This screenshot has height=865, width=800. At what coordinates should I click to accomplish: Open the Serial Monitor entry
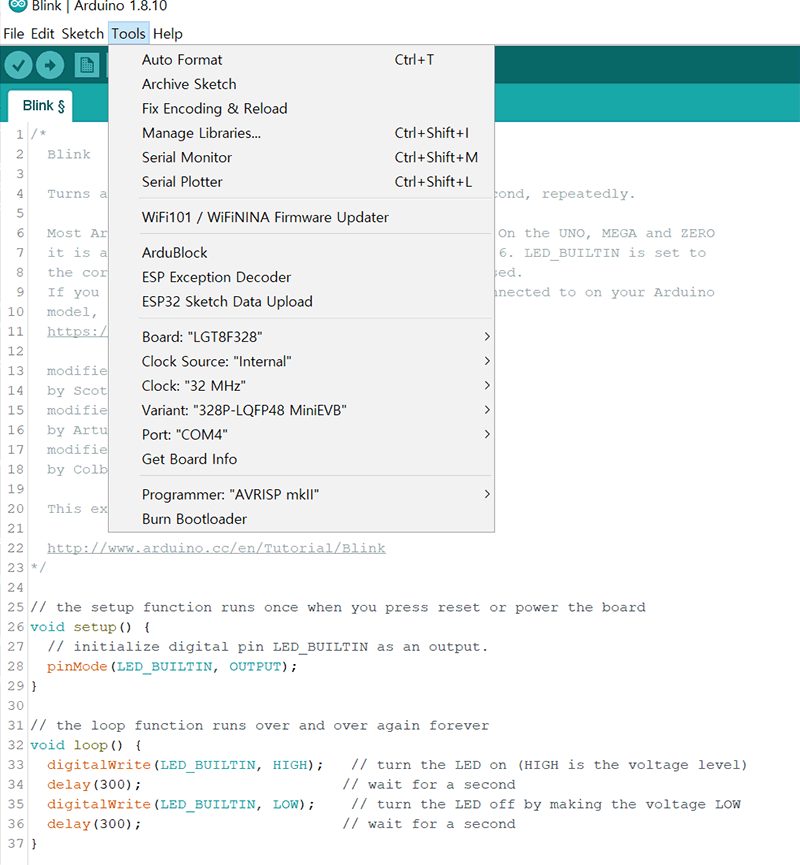pyautogui.click(x=301, y=157)
